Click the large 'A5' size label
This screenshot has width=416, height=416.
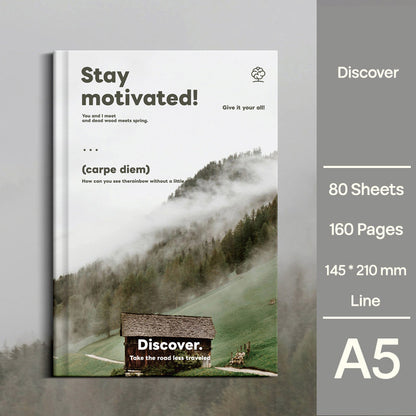[x=367, y=359]
